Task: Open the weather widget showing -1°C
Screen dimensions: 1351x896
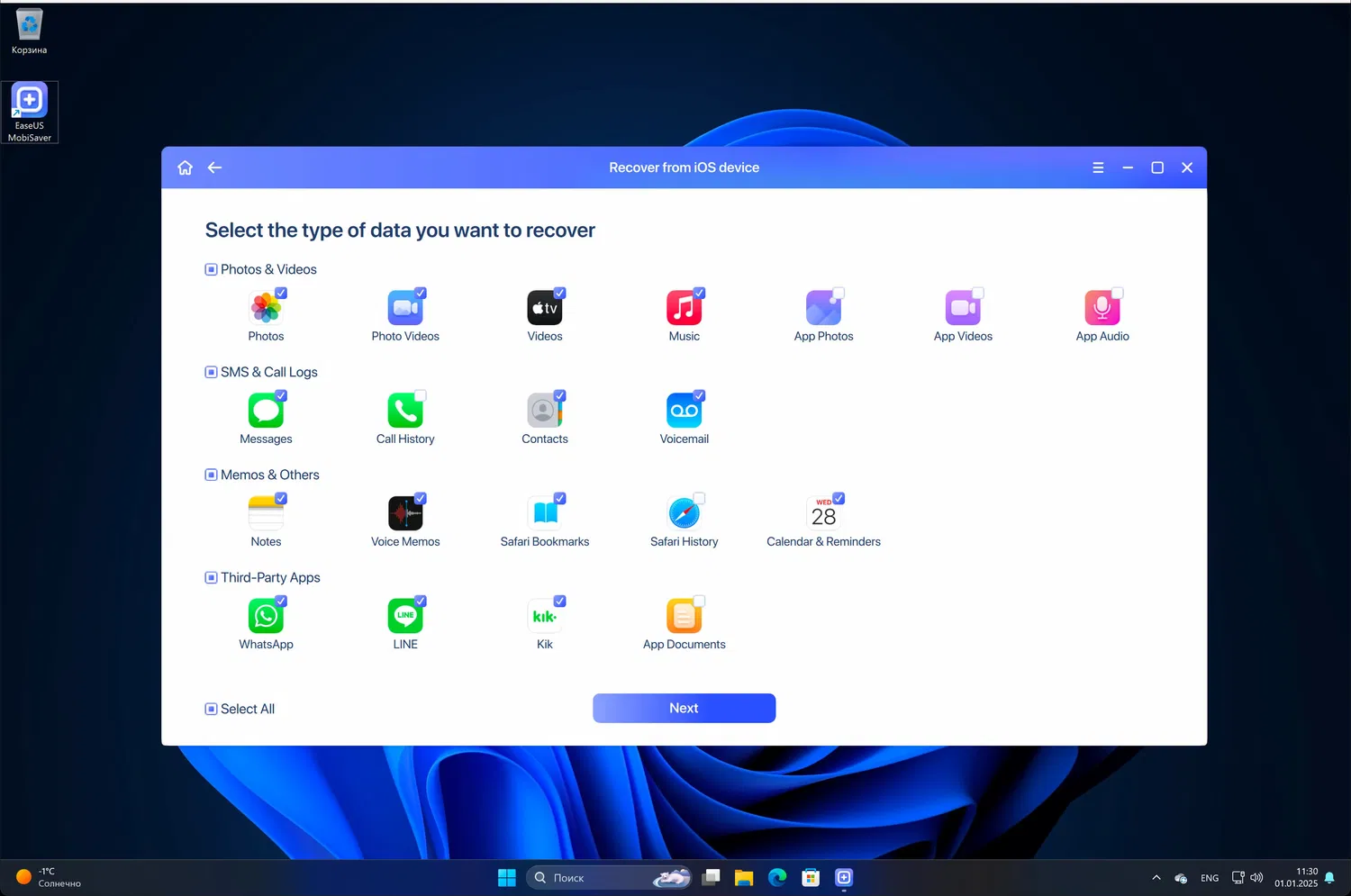Action: tap(48, 877)
